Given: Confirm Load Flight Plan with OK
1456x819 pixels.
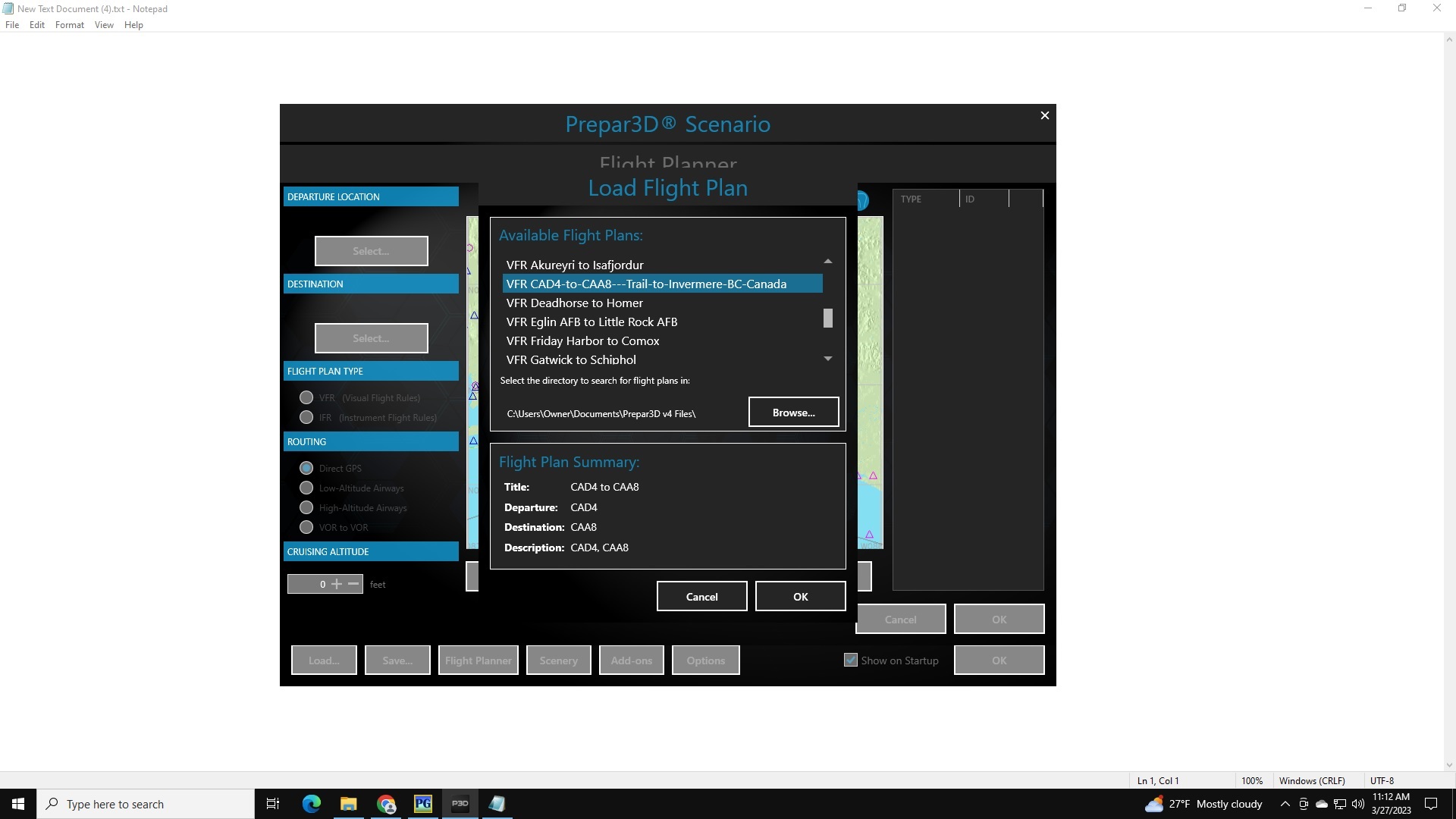Looking at the screenshot, I should (x=800, y=597).
